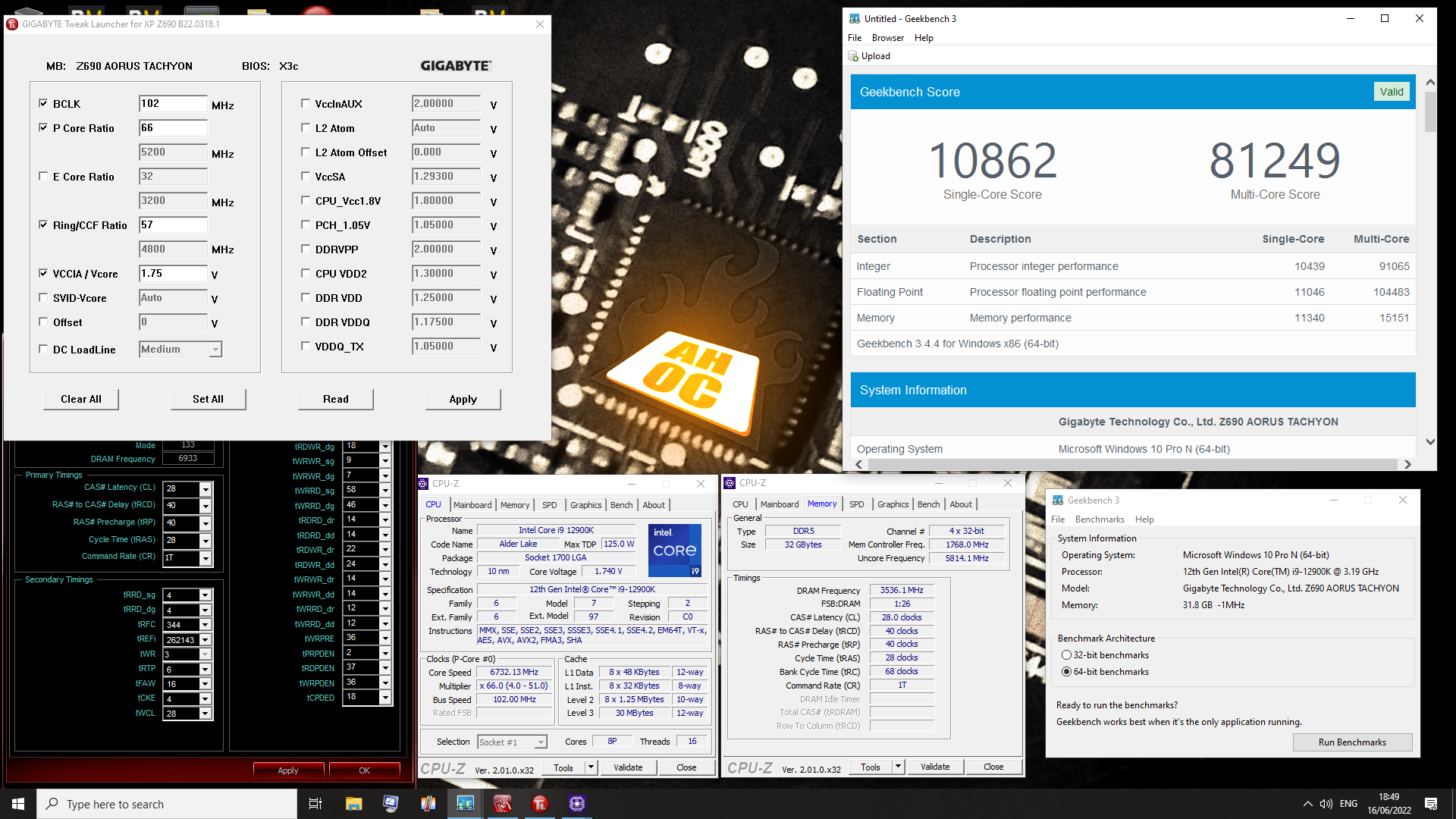The image size is (1456, 819).
Task: Click the volume speaker tray icon
Action: [x=1326, y=804]
